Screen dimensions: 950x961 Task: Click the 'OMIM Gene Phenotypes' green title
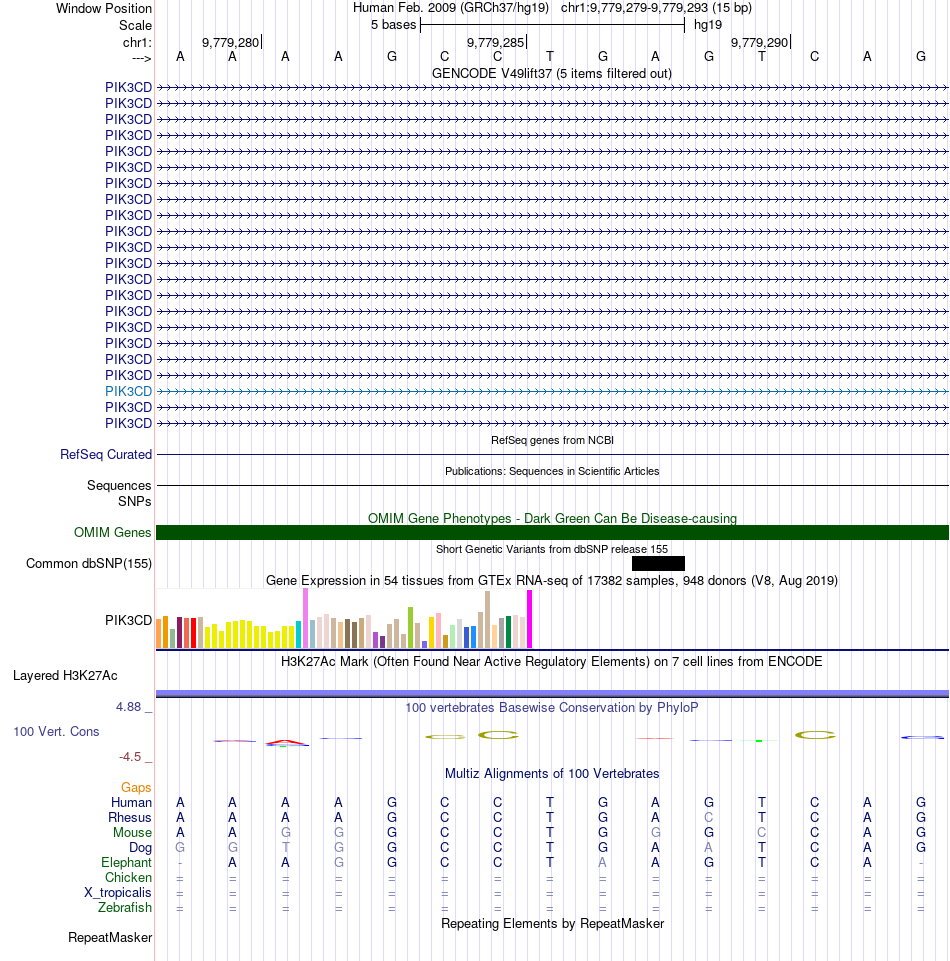tap(552, 518)
